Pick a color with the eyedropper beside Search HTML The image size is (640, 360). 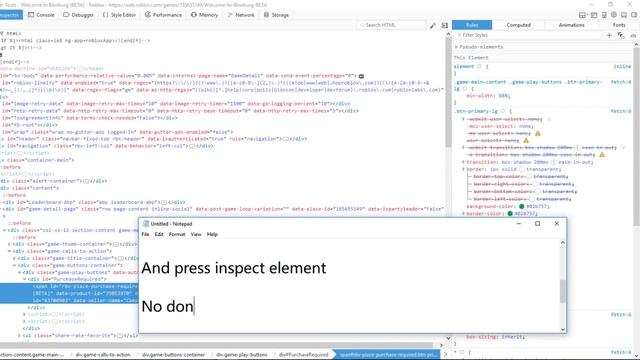(433, 25)
